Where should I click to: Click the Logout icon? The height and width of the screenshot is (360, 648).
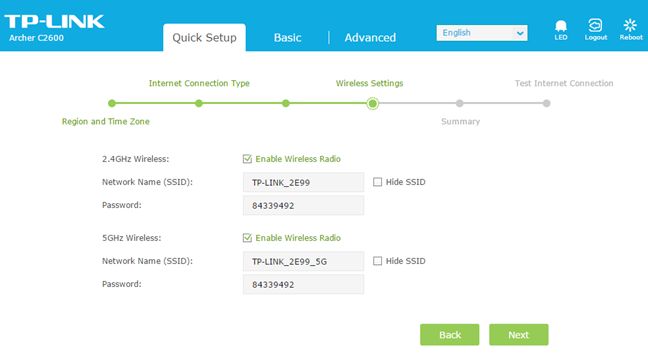click(596, 29)
